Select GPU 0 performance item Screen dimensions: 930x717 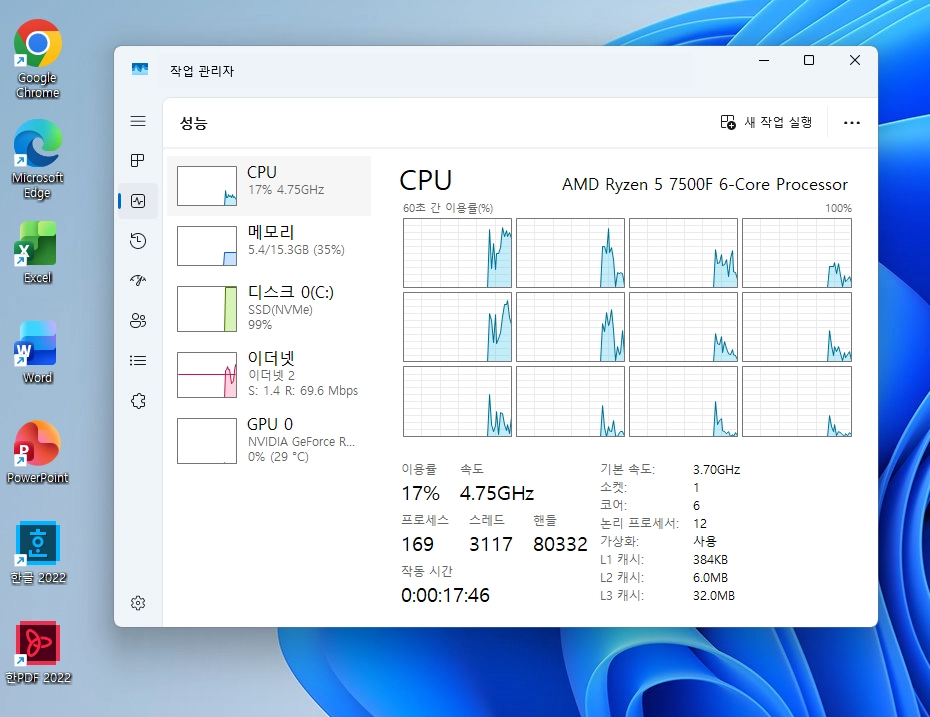(x=269, y=440)
